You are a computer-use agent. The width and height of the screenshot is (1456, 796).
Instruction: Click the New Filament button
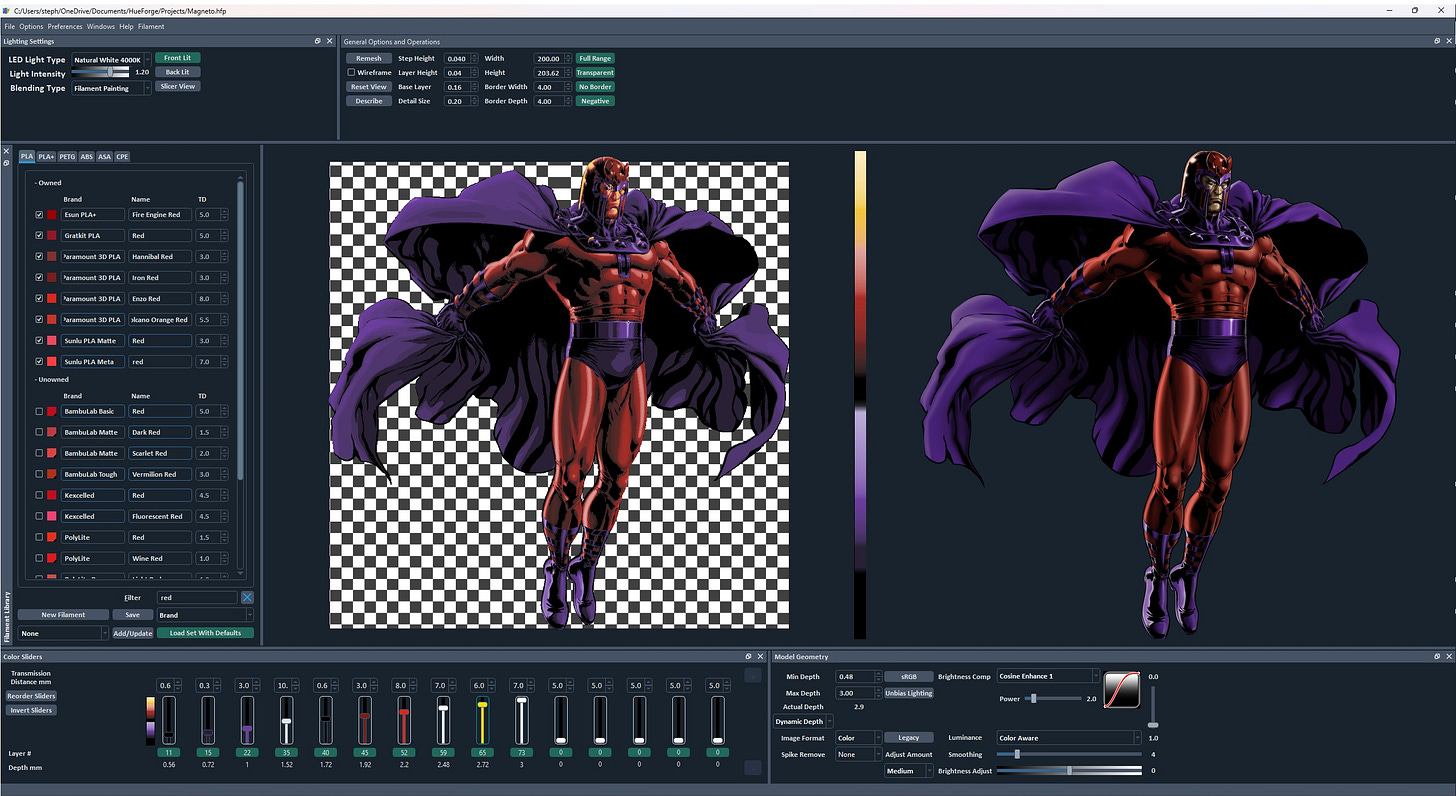(63, 615)
